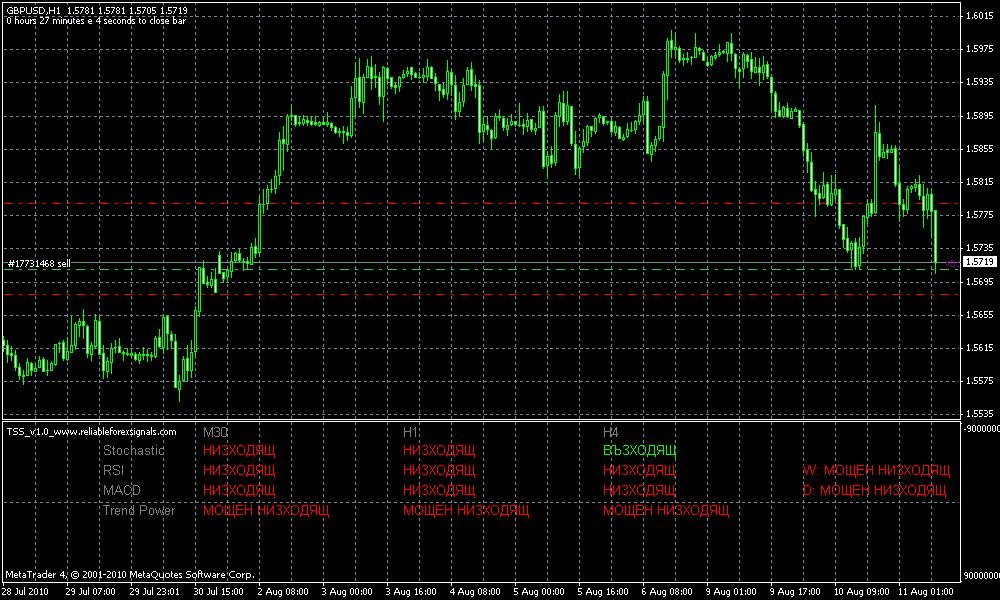Image resolution: width=1000 pixels, height=600 pixels.
Task: Click the H1 column header in indicator panel
Action: click(411, 432)
